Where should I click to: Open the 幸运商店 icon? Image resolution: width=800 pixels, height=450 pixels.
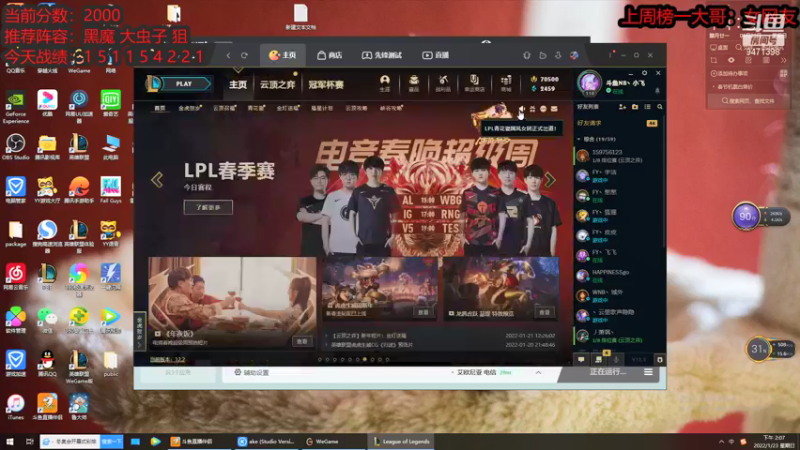click(x=474, y=83)
